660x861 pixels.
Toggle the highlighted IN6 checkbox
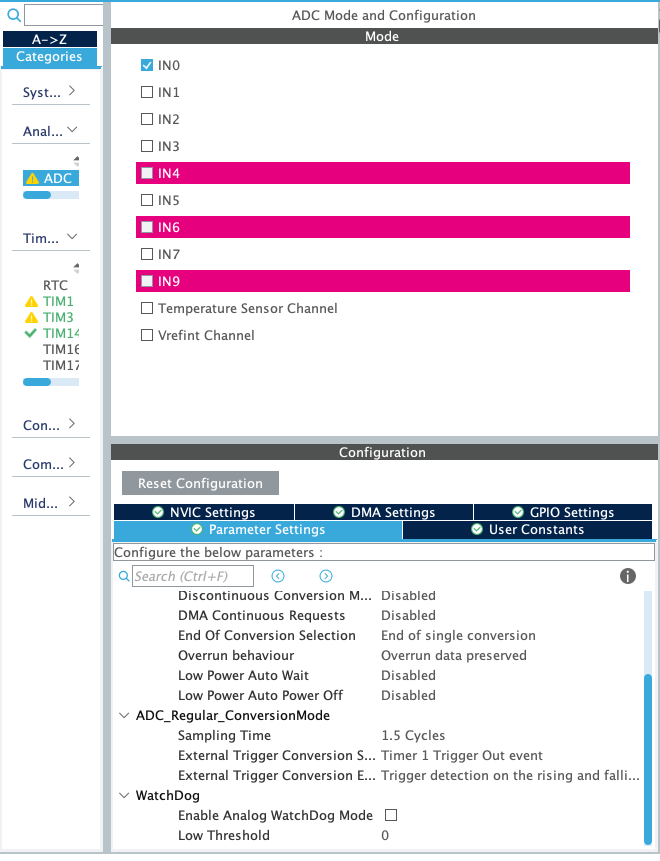[x=147, y=227]
